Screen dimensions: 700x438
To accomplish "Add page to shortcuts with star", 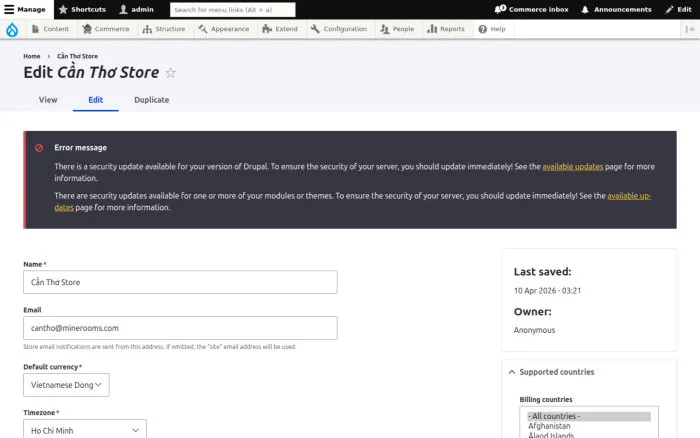I will pyautogui.click(x=170, y=72).
